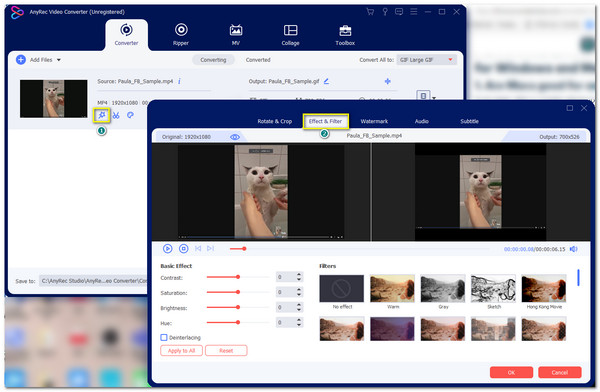Switch to the Watermark tab
The width and height of the screenshot is (600, 392).
tap(374, 121)
